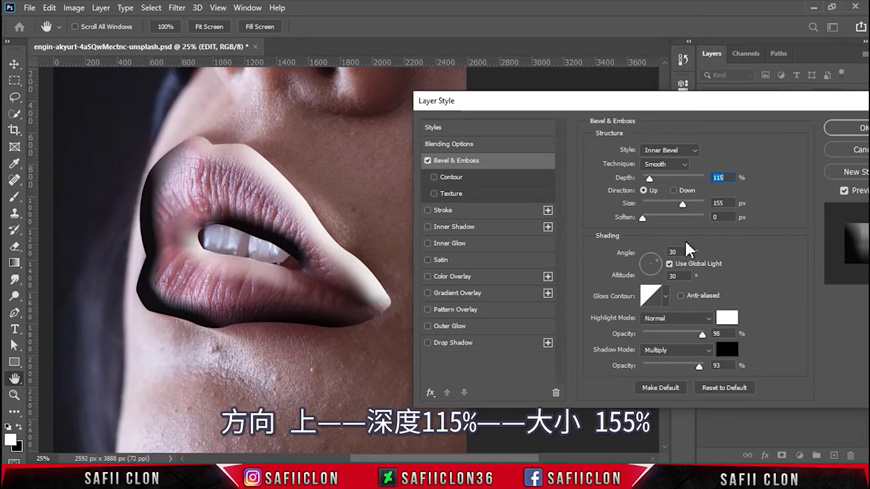870x489 pixels.
Task: Click the plus icon beside Stroke effect
Action: pyautogui.click(x=548, y=210)
